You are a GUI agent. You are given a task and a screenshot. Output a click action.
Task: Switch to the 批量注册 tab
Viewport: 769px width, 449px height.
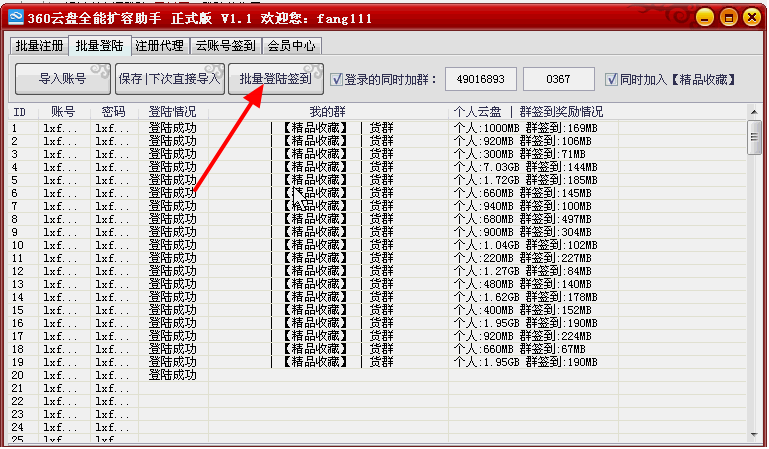[x=39, y=46]
